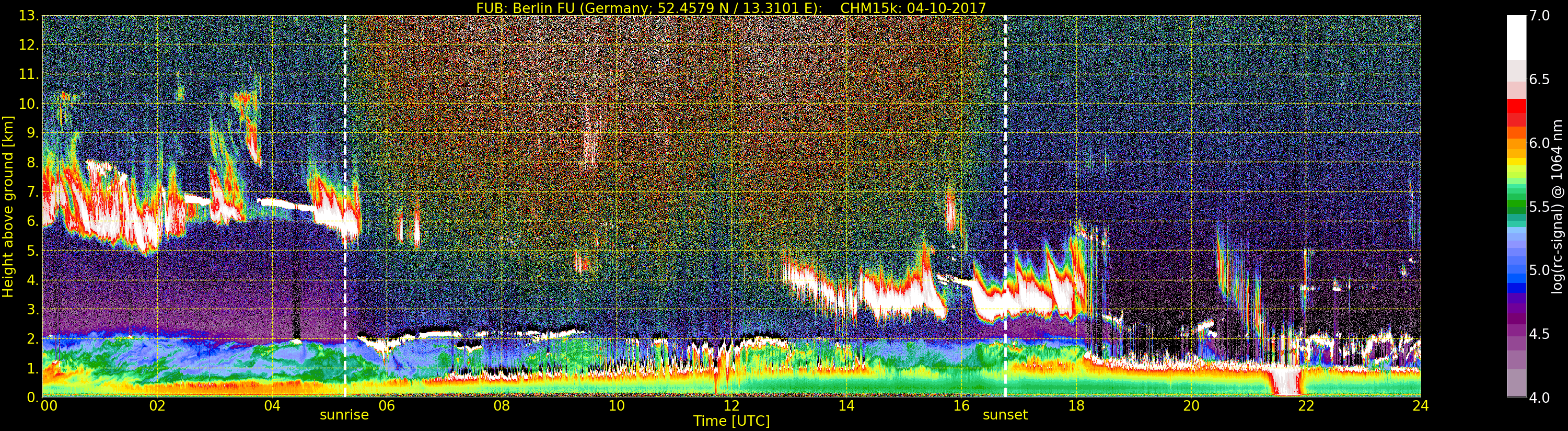Image resolution: width=1568 pixels, height=431 pixels.
Task: Select the '4.' height axis tick label
Action: pos(32,280)
